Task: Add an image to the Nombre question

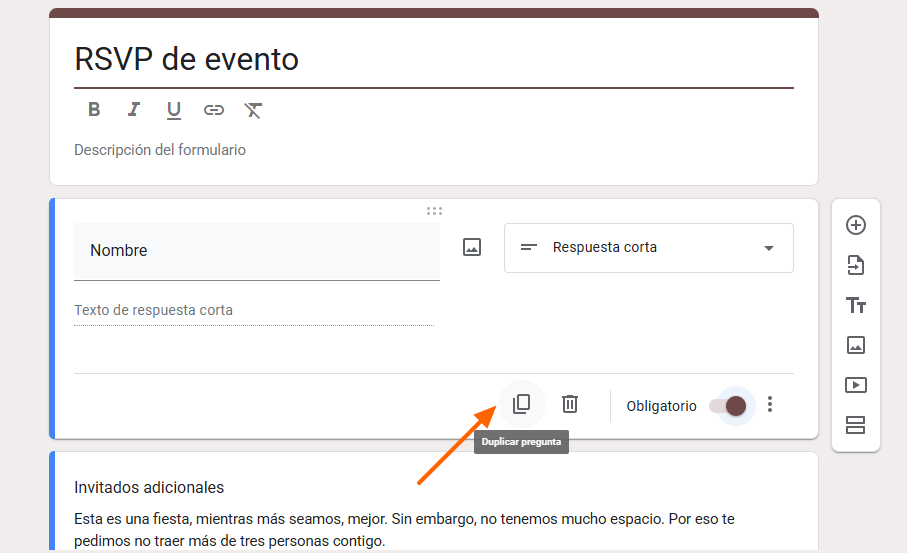Action: 472,248
